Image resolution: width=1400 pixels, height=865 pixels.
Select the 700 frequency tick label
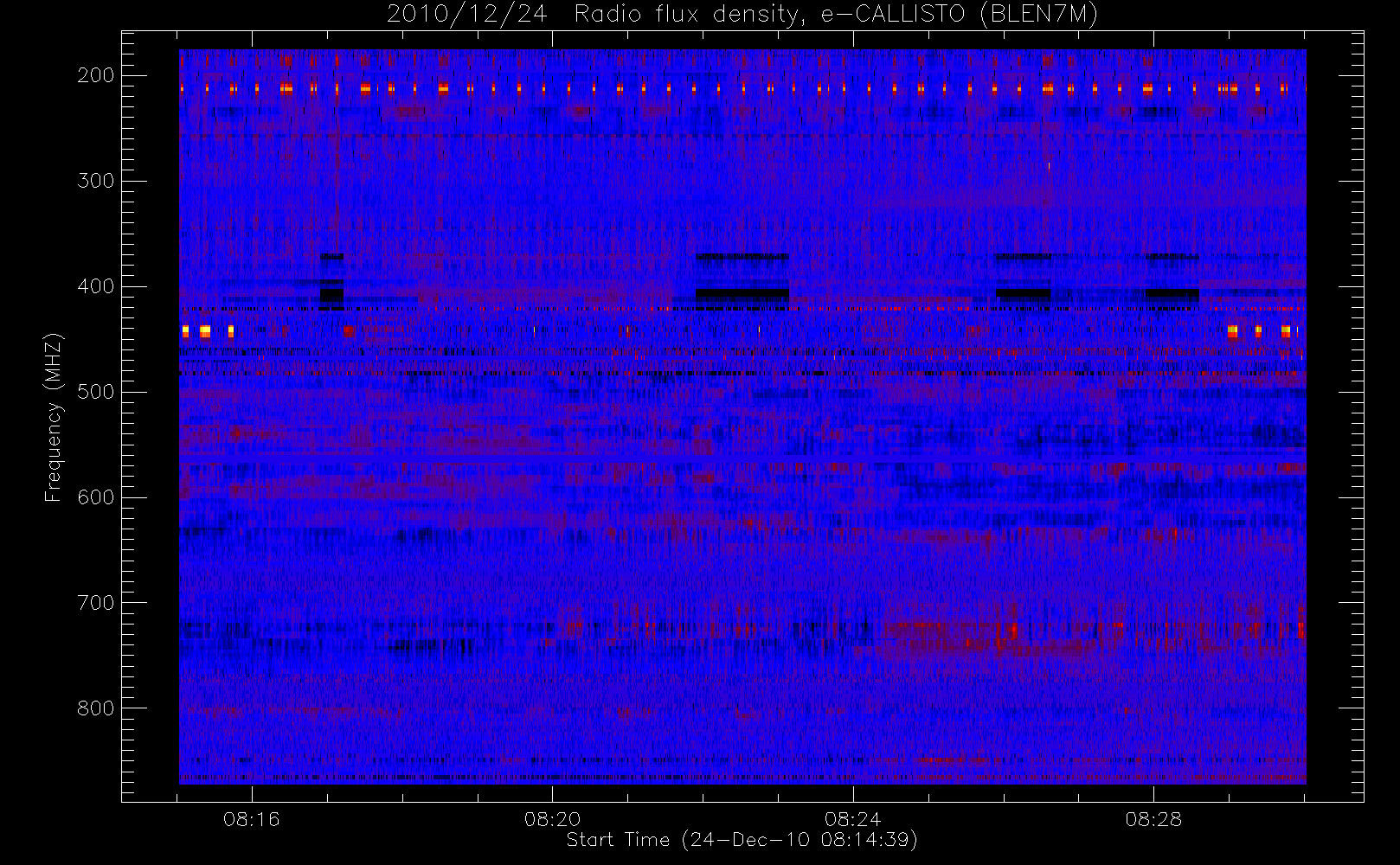coord(96,603)
